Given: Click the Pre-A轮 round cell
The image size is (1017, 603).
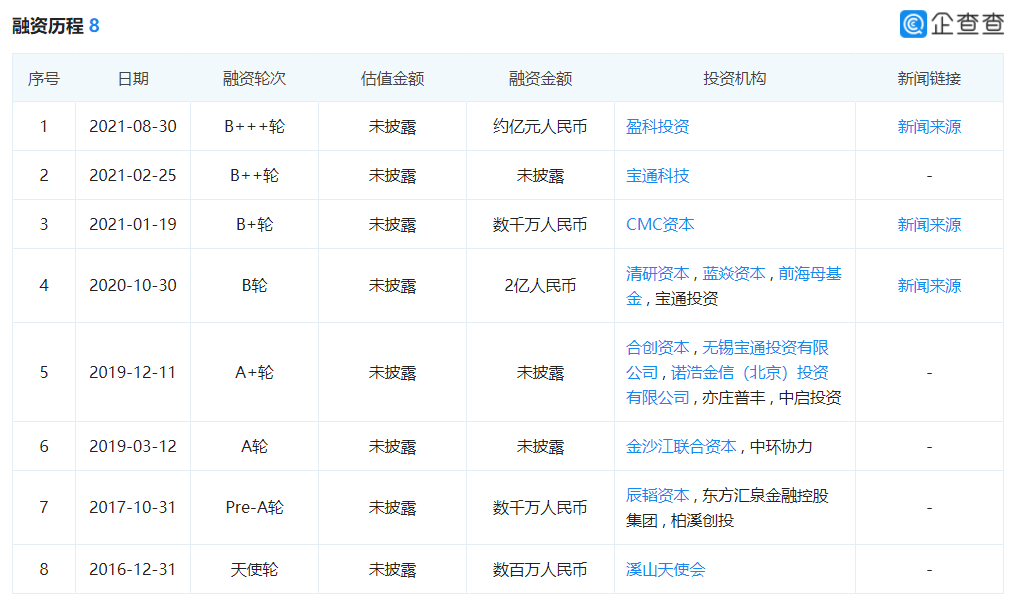Looking at the screenshot, I should click(254, 508).
